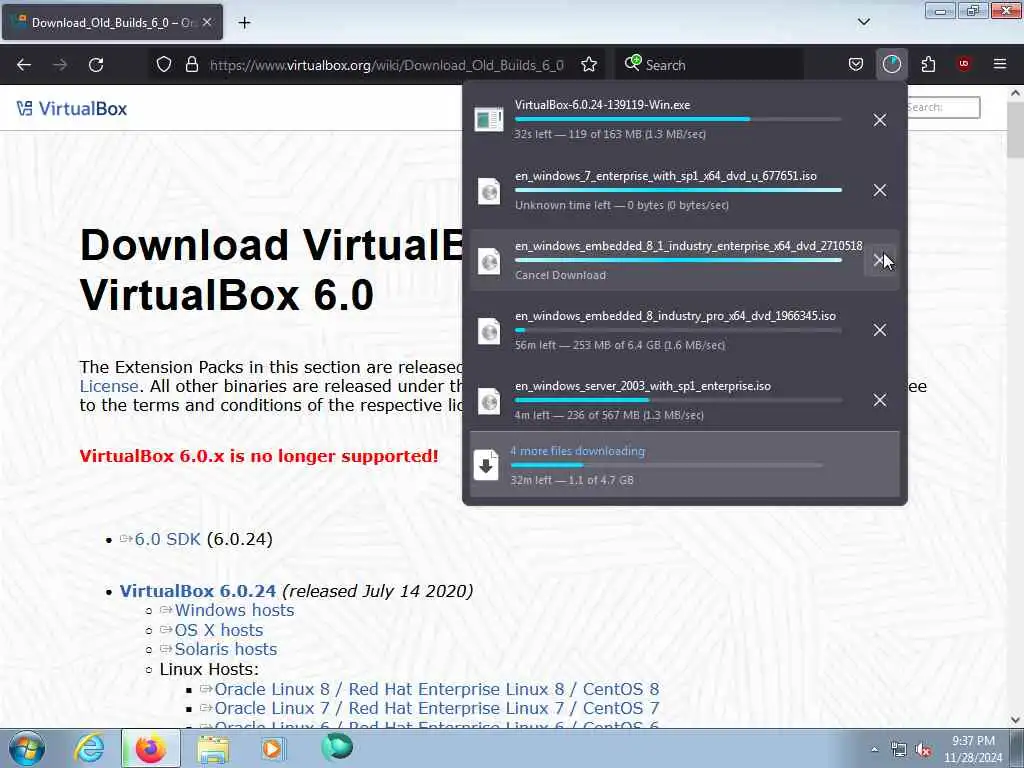Show the 4 more files downloading
This screenshot has height=768, width=1024.
[684, 465]
